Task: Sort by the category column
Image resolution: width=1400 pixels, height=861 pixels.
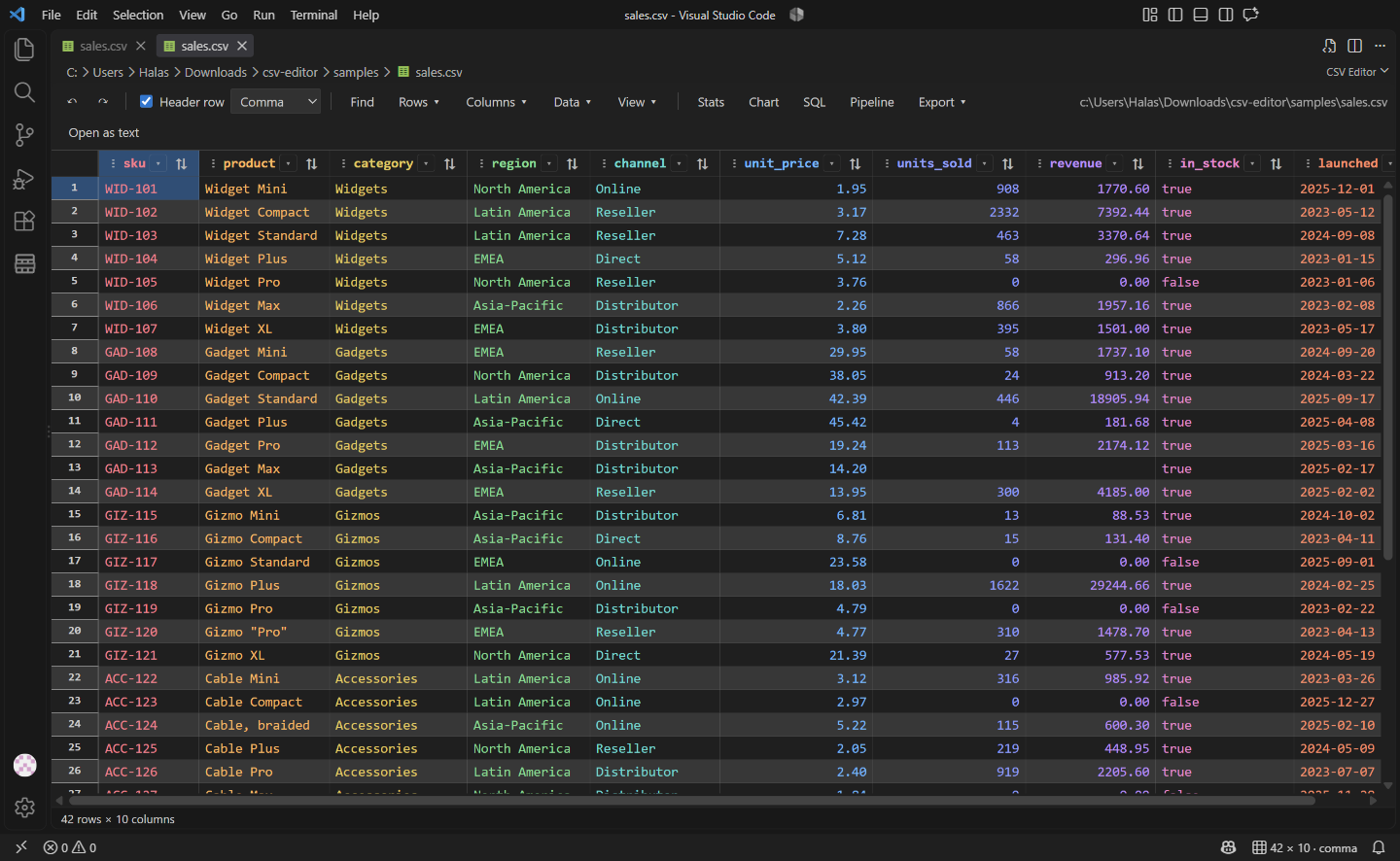Action: pyautogui.click(x=449, y=164)
